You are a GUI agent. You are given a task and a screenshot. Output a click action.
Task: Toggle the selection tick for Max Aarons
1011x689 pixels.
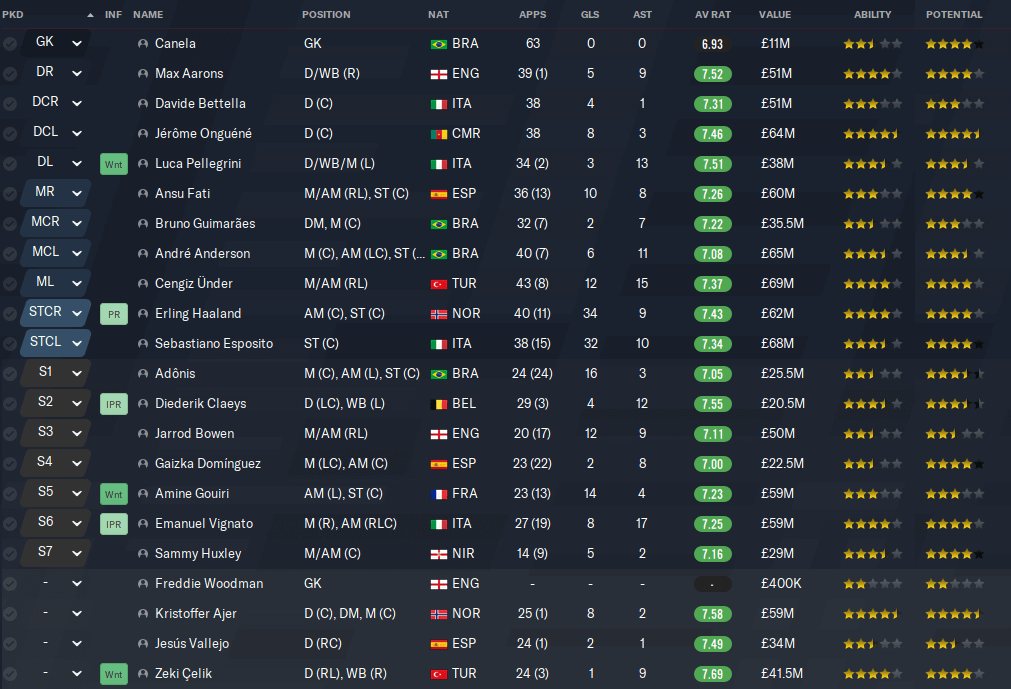10,74
